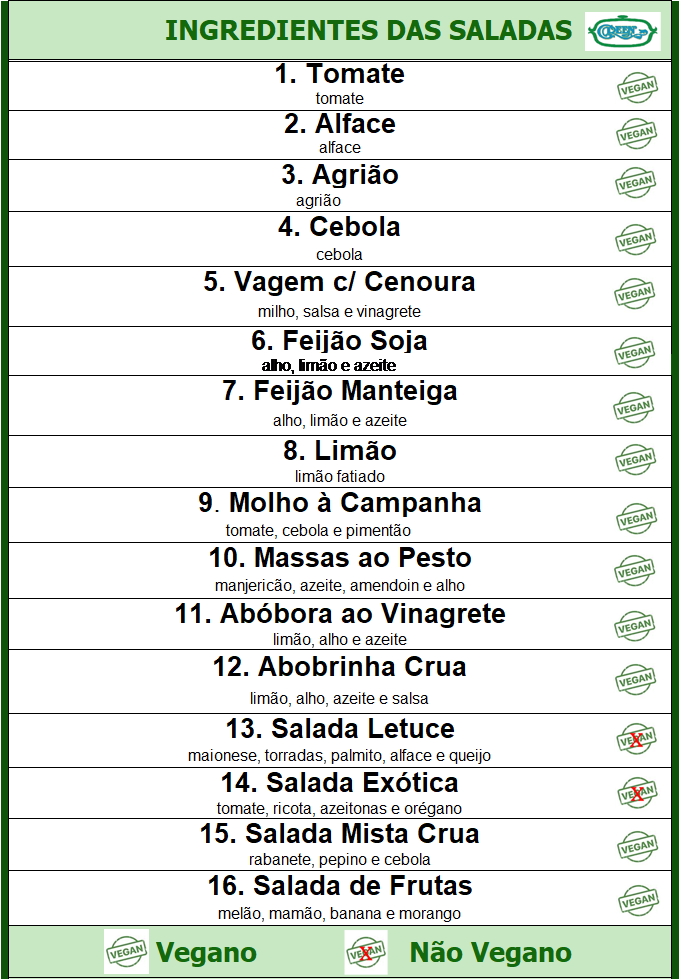
Task: Click the Vegano legend label
Action: coord(206,952)
